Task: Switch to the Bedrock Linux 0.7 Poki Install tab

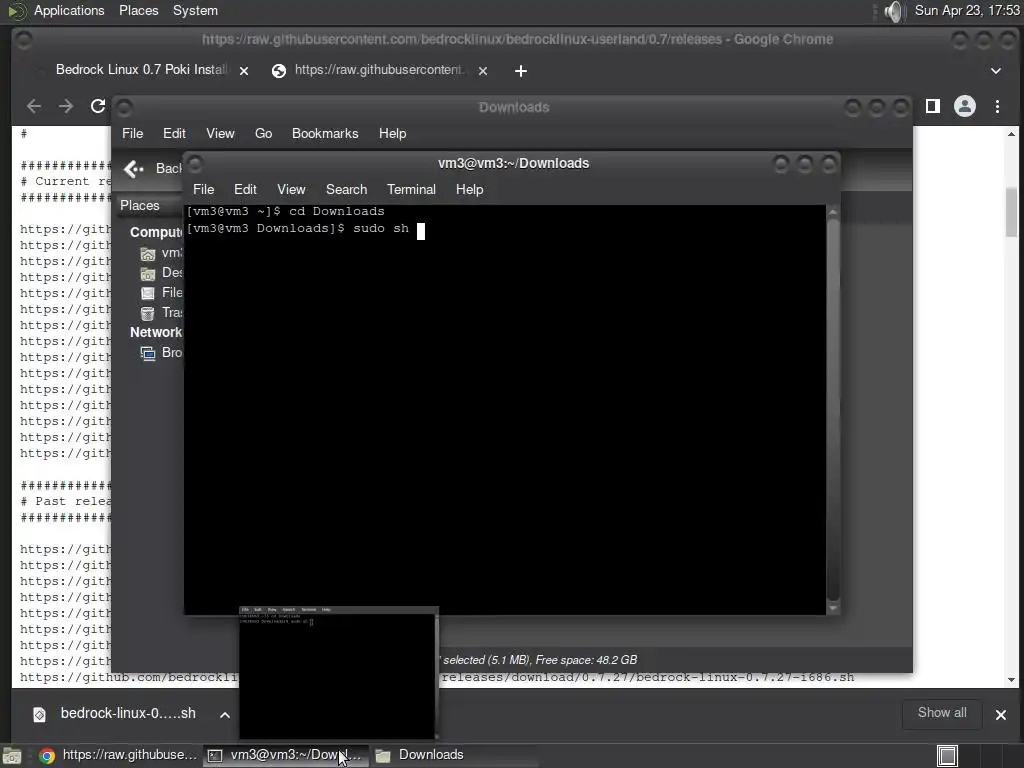Action: tap(142, 70)
